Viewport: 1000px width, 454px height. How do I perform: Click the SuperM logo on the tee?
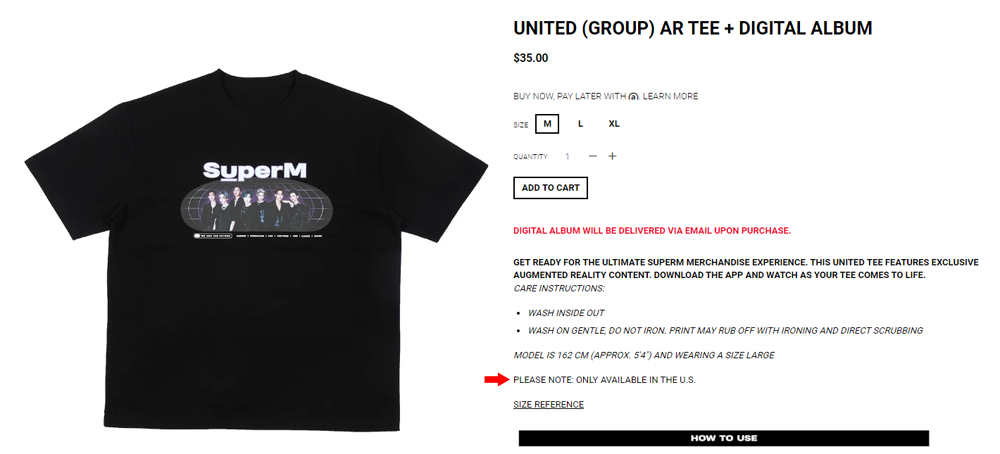pyautogui.click(x=255, y=170)
